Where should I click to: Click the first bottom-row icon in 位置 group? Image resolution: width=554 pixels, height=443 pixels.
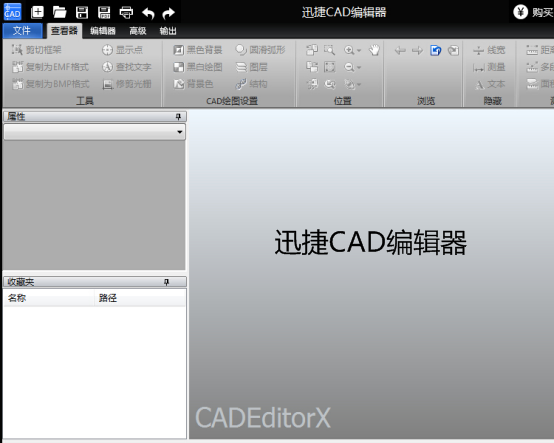pyautogui.click(x=312, y=84)
